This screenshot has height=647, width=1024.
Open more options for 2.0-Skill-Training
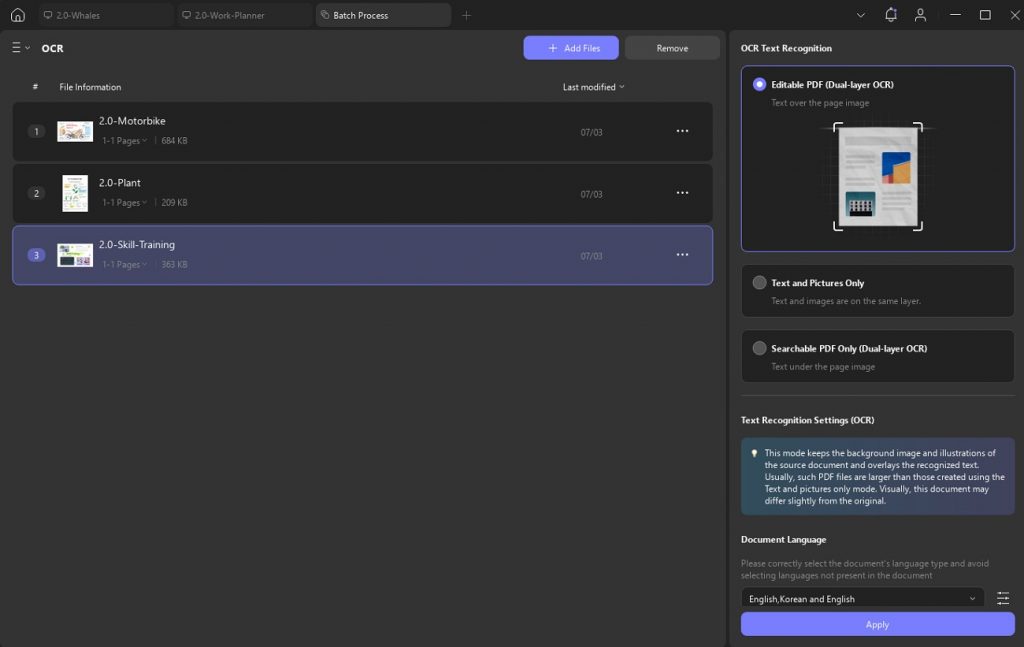click(x=682, y=255)
